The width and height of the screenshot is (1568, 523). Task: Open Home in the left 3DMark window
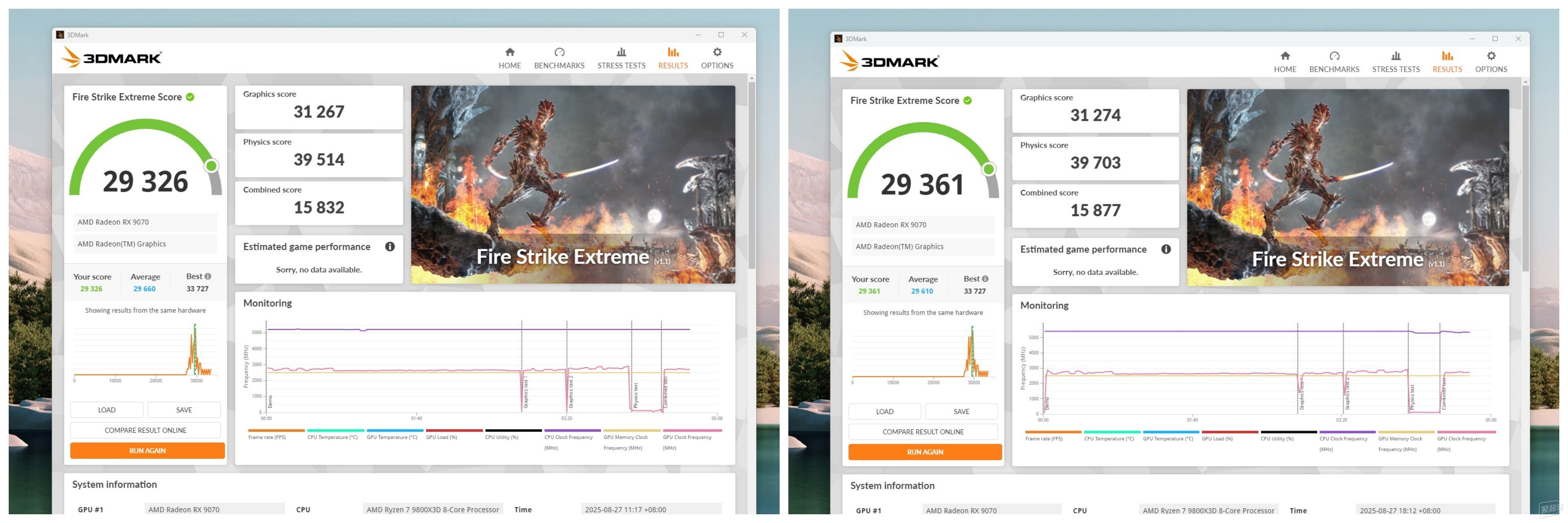pos(510,58)
